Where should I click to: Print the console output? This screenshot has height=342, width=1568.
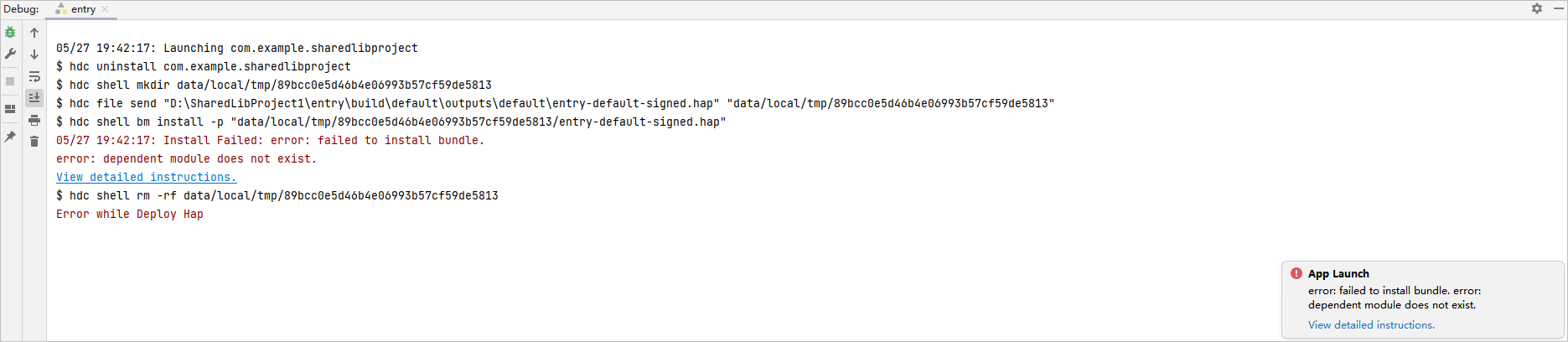[34, 120]
